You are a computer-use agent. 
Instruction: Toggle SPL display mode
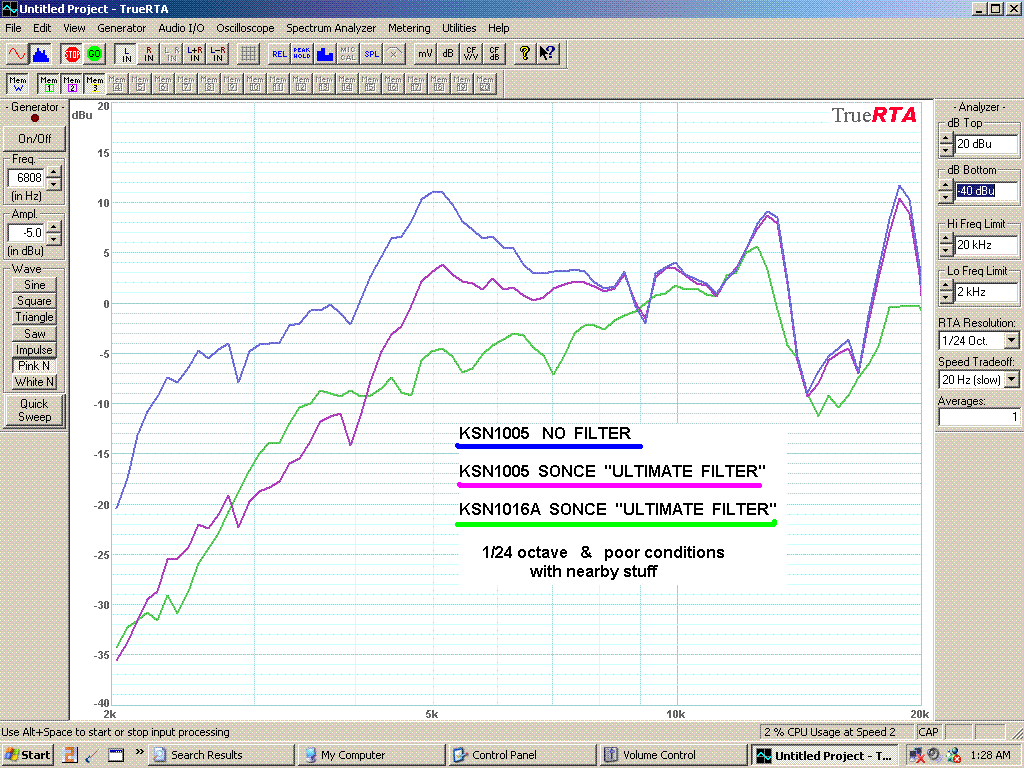[371, 54]
